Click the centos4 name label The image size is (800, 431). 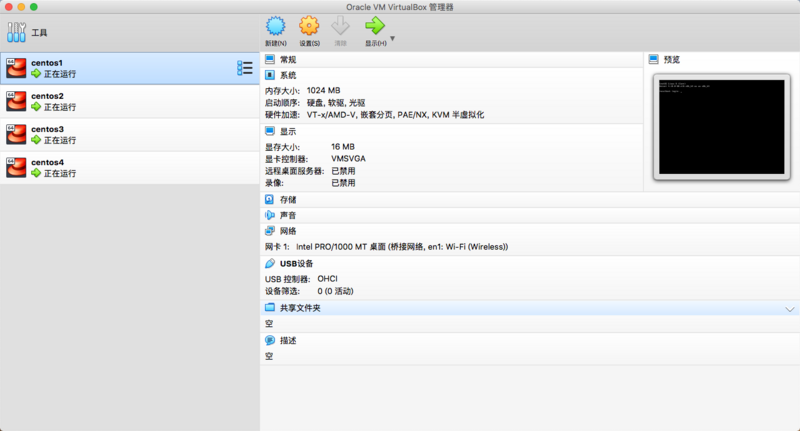point(47,162)
